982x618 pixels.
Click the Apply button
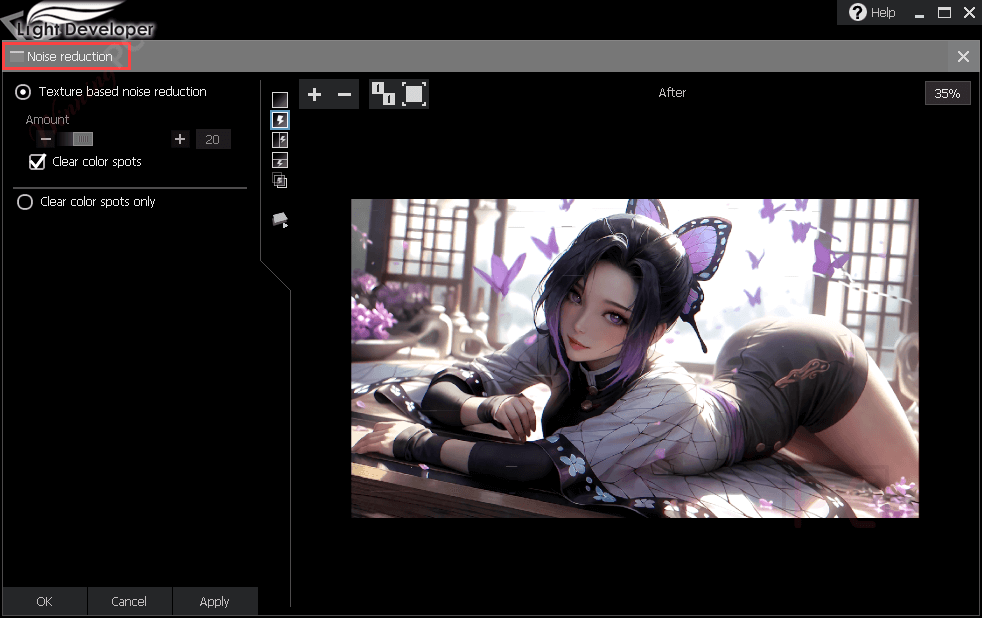[214, 601]
